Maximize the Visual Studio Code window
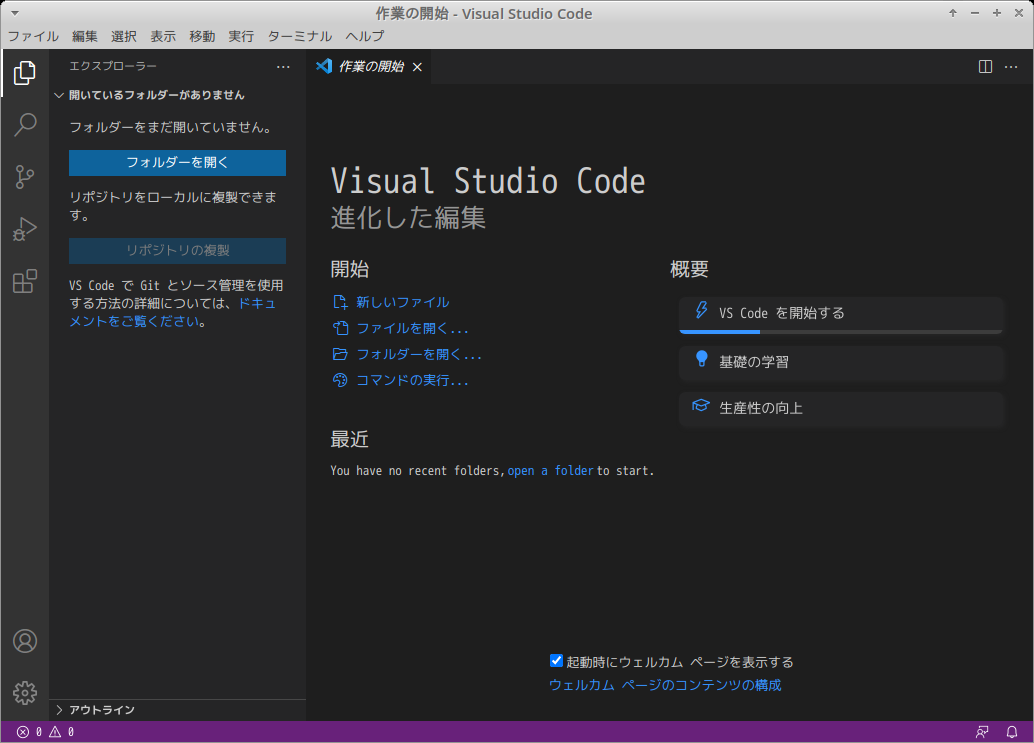 [x=996, y=13]
